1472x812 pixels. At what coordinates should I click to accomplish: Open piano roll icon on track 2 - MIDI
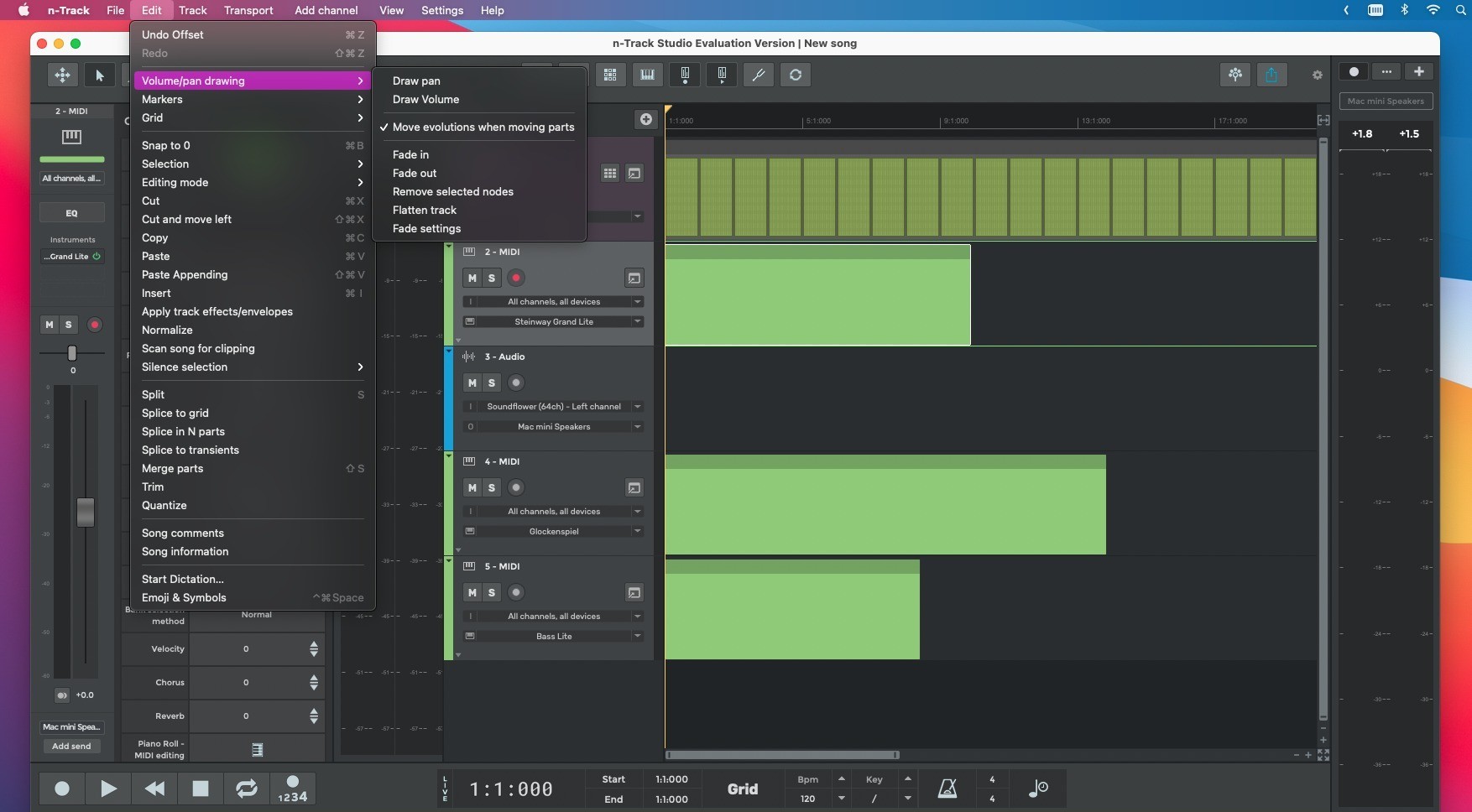(634, 278)
